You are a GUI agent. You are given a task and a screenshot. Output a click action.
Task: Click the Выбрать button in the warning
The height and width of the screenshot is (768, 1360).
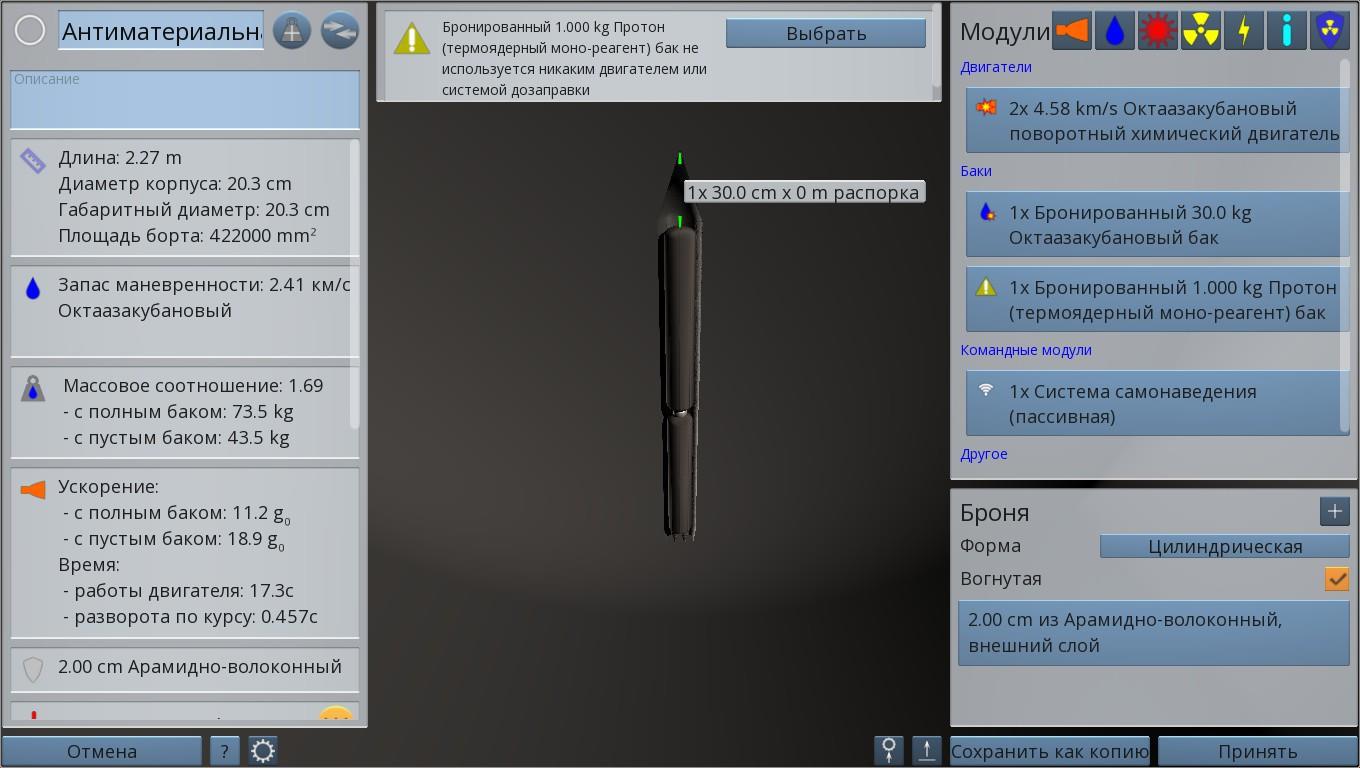825,34
